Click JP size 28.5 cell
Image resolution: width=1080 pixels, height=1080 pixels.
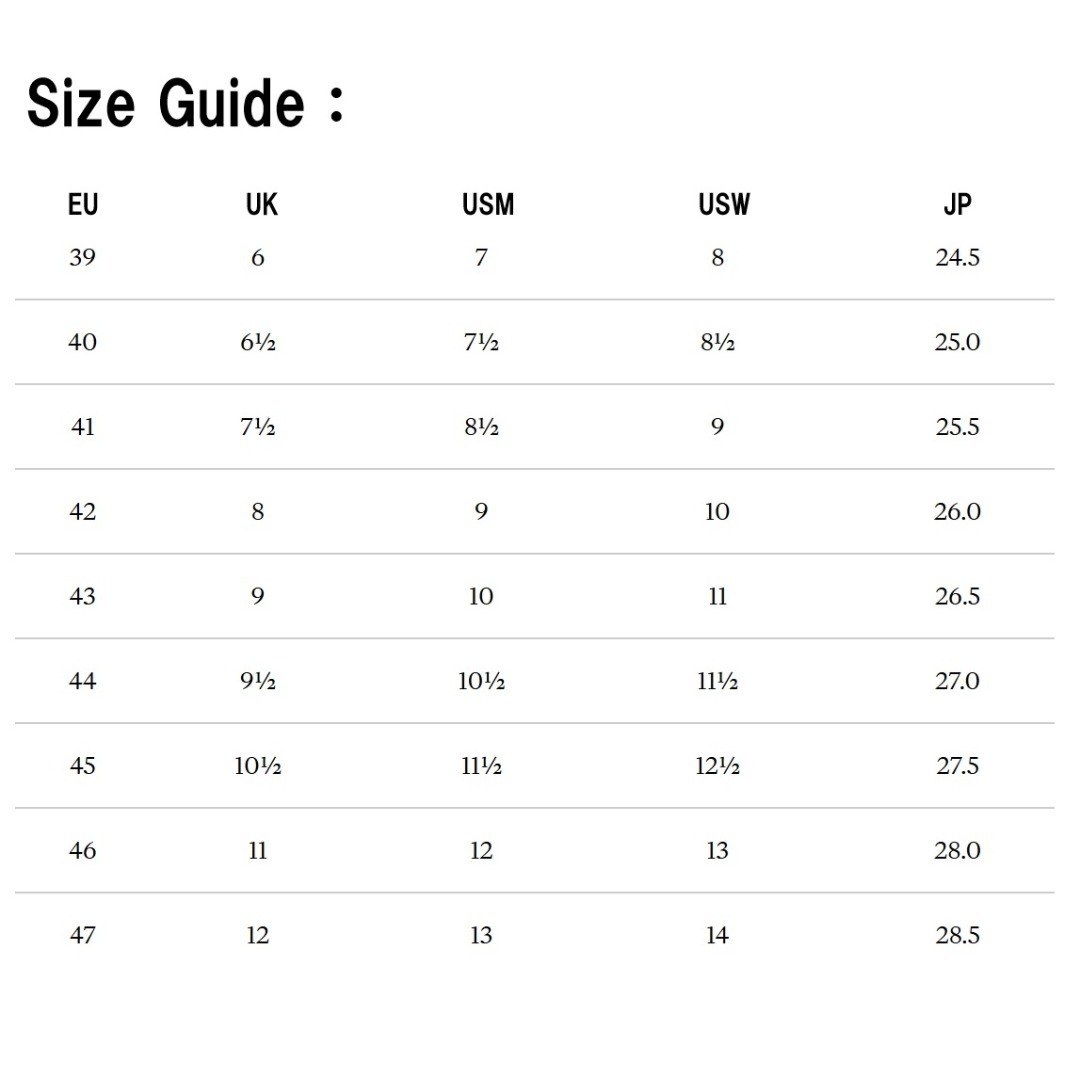coord(957,935)
